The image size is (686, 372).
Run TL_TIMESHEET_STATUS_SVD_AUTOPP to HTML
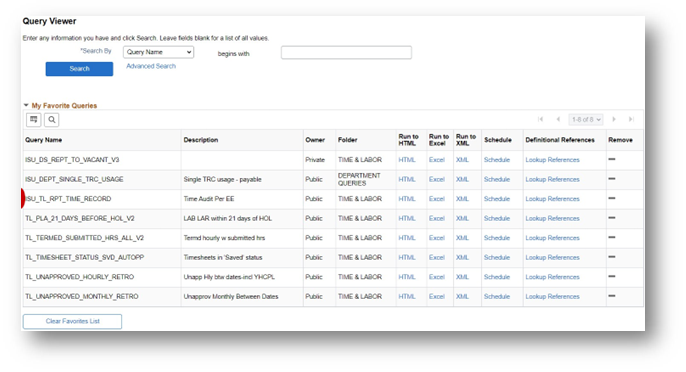pos(406,257)
